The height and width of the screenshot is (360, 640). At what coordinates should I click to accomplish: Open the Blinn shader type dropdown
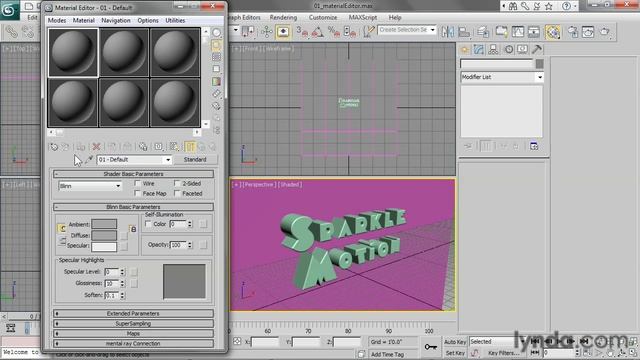click(118, 186)
